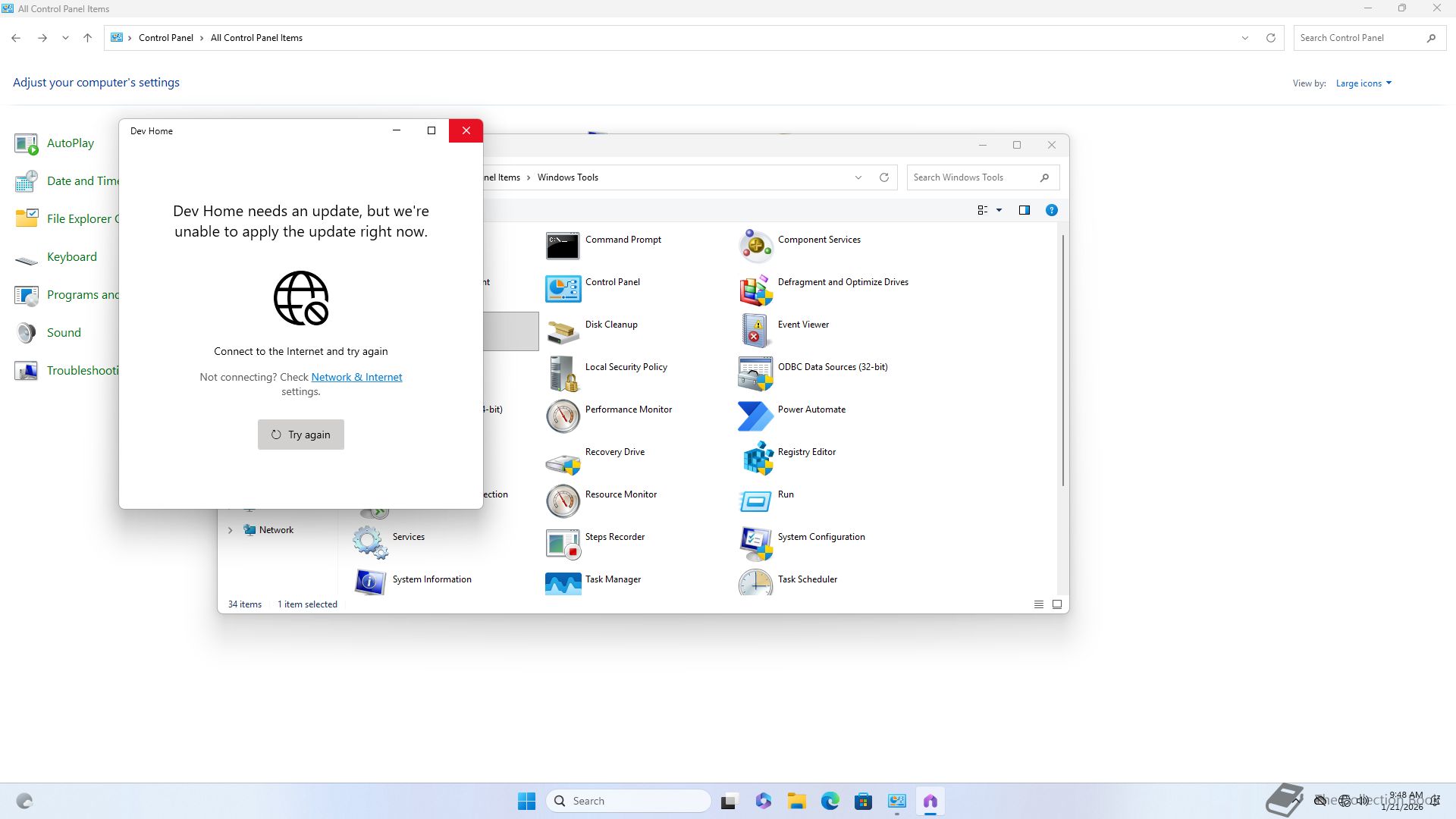Image resolution: width=1456 pixels, height=819 pixels.
Task: Open the Network & Internet link
Action: click(356, 377)
